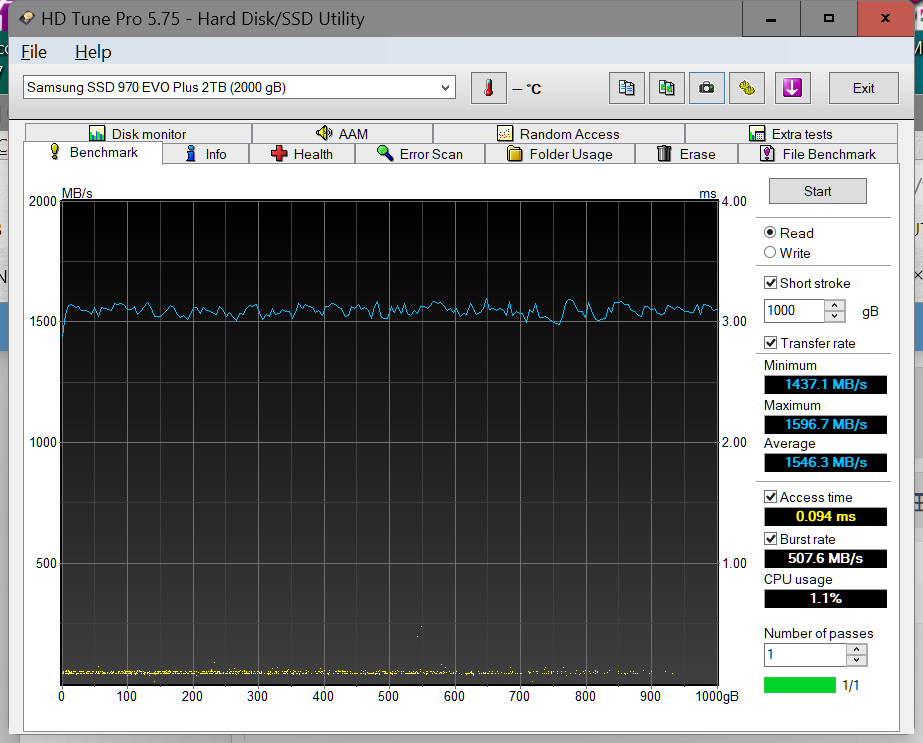Open the File menu

coord(34,51)
